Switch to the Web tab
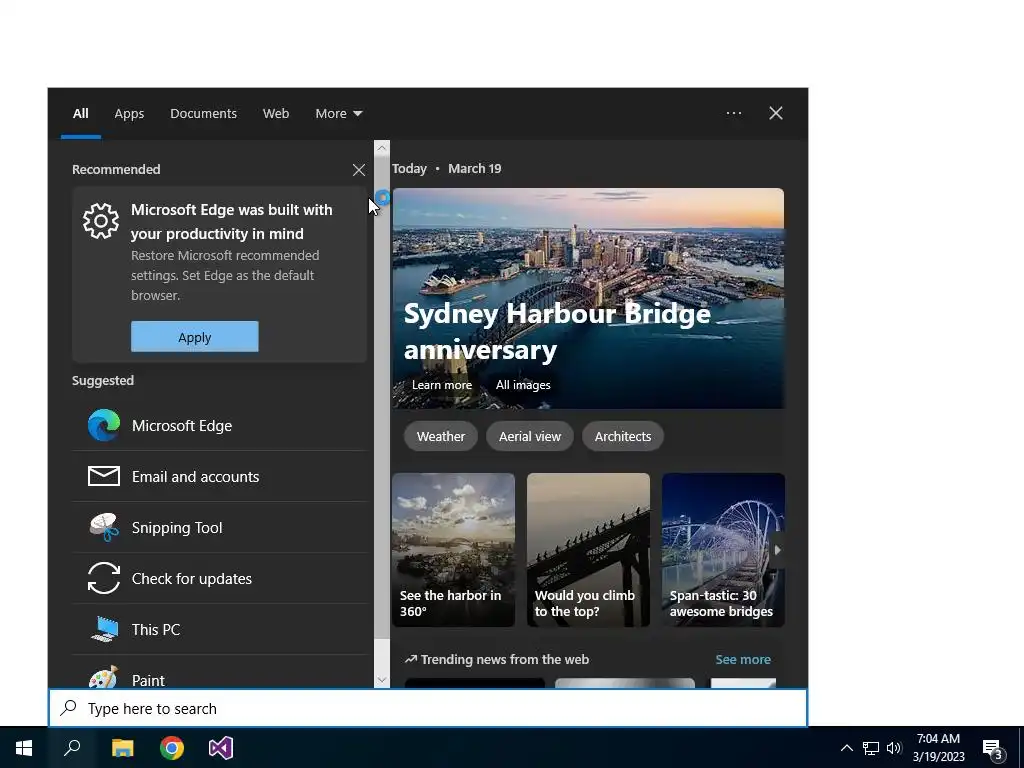The image size is (1024, 768). pos(276,114)
